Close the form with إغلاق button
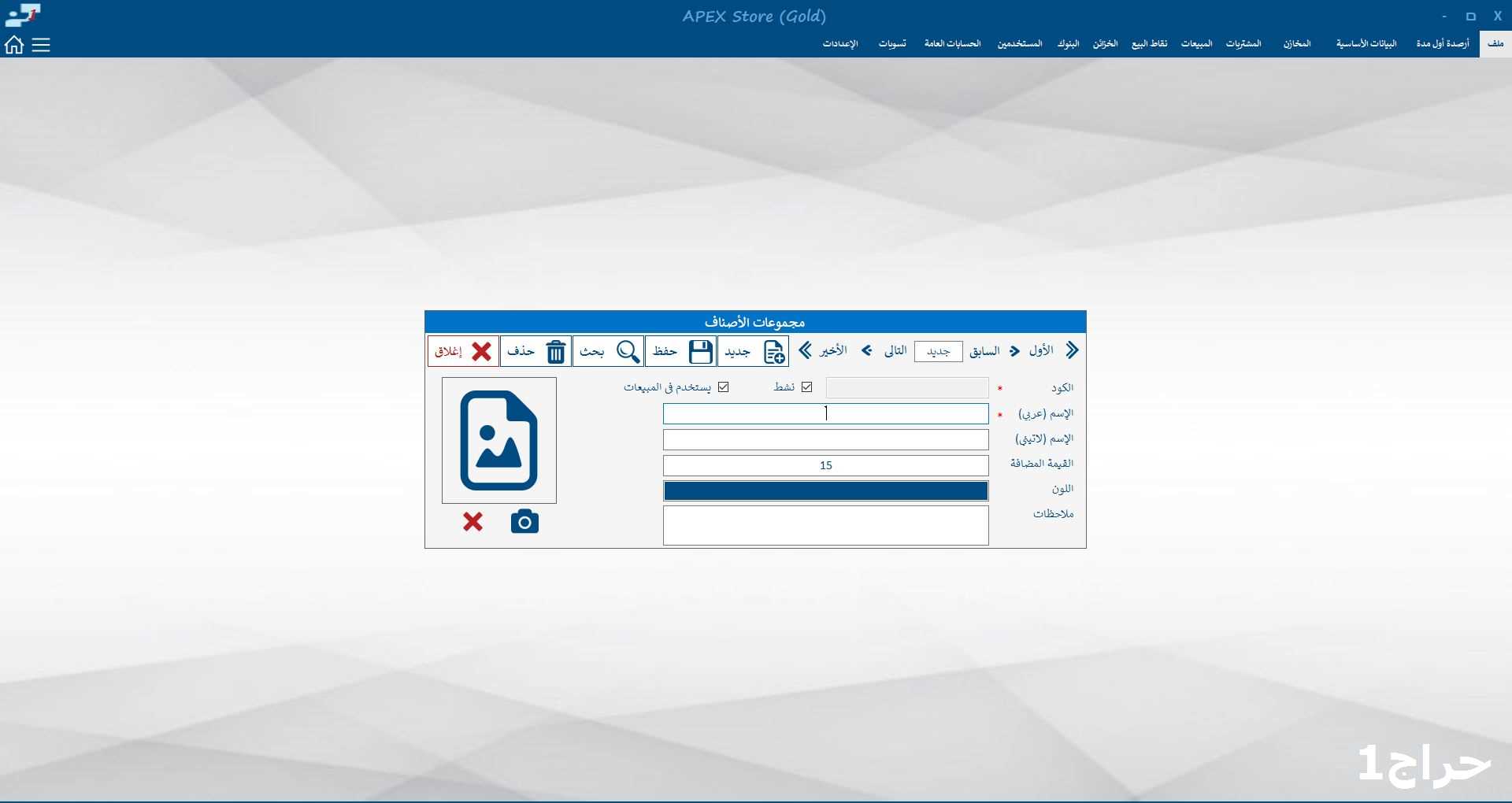This screenshot has width=1512, height=803. pos(464,351)
